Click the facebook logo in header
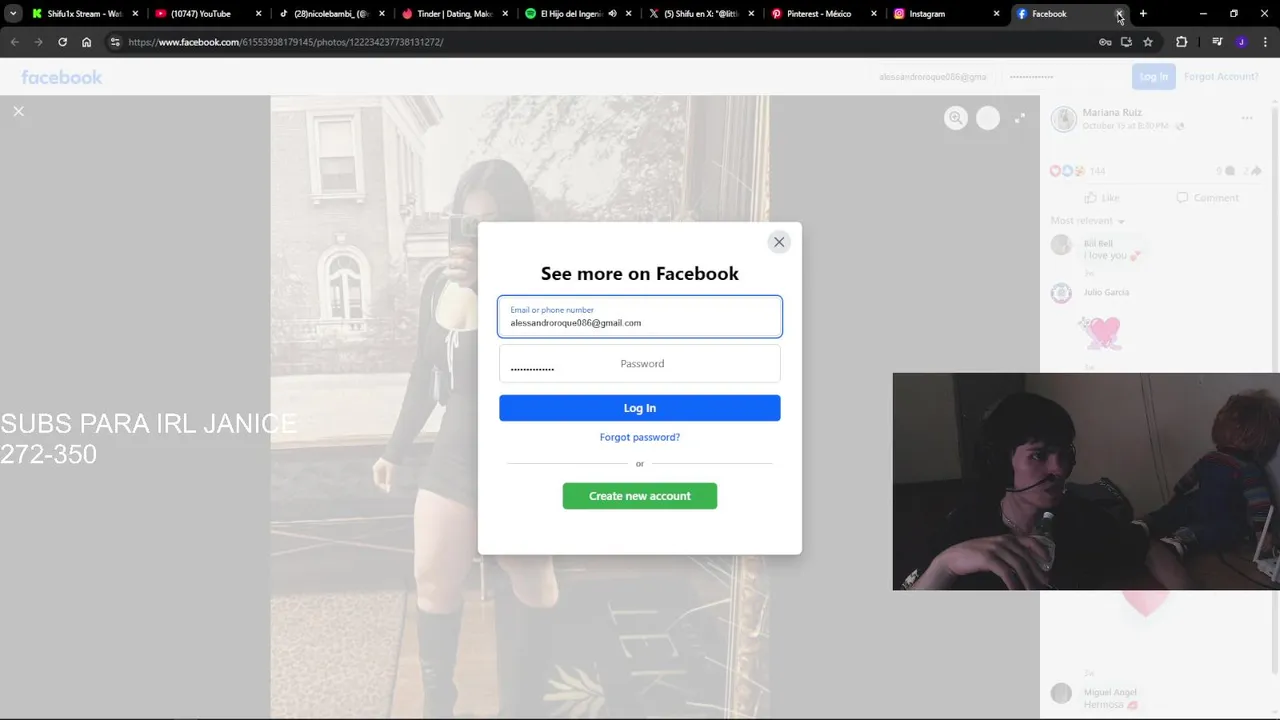Viewport: 1280px width, 720px height. point(62,77)
